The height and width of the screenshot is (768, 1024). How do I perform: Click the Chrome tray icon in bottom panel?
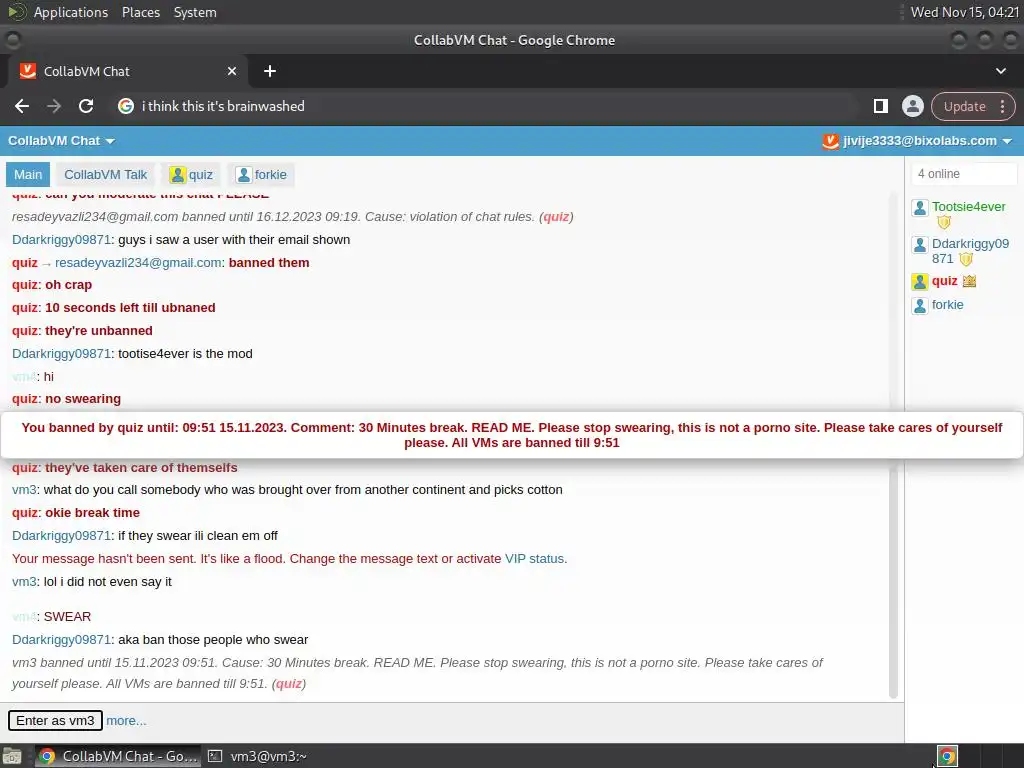[x=947, y=756]
